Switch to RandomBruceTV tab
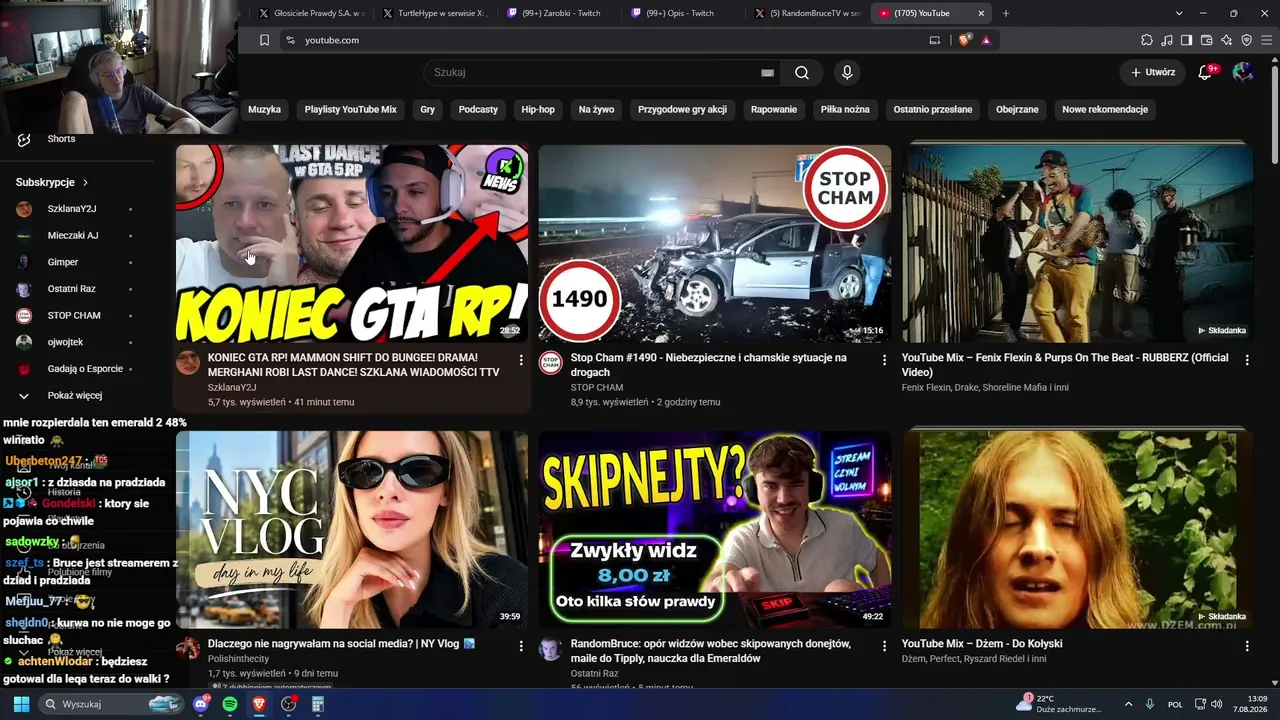The width and height of the screenshot is (1280, 720). click(x=809, y=13)
